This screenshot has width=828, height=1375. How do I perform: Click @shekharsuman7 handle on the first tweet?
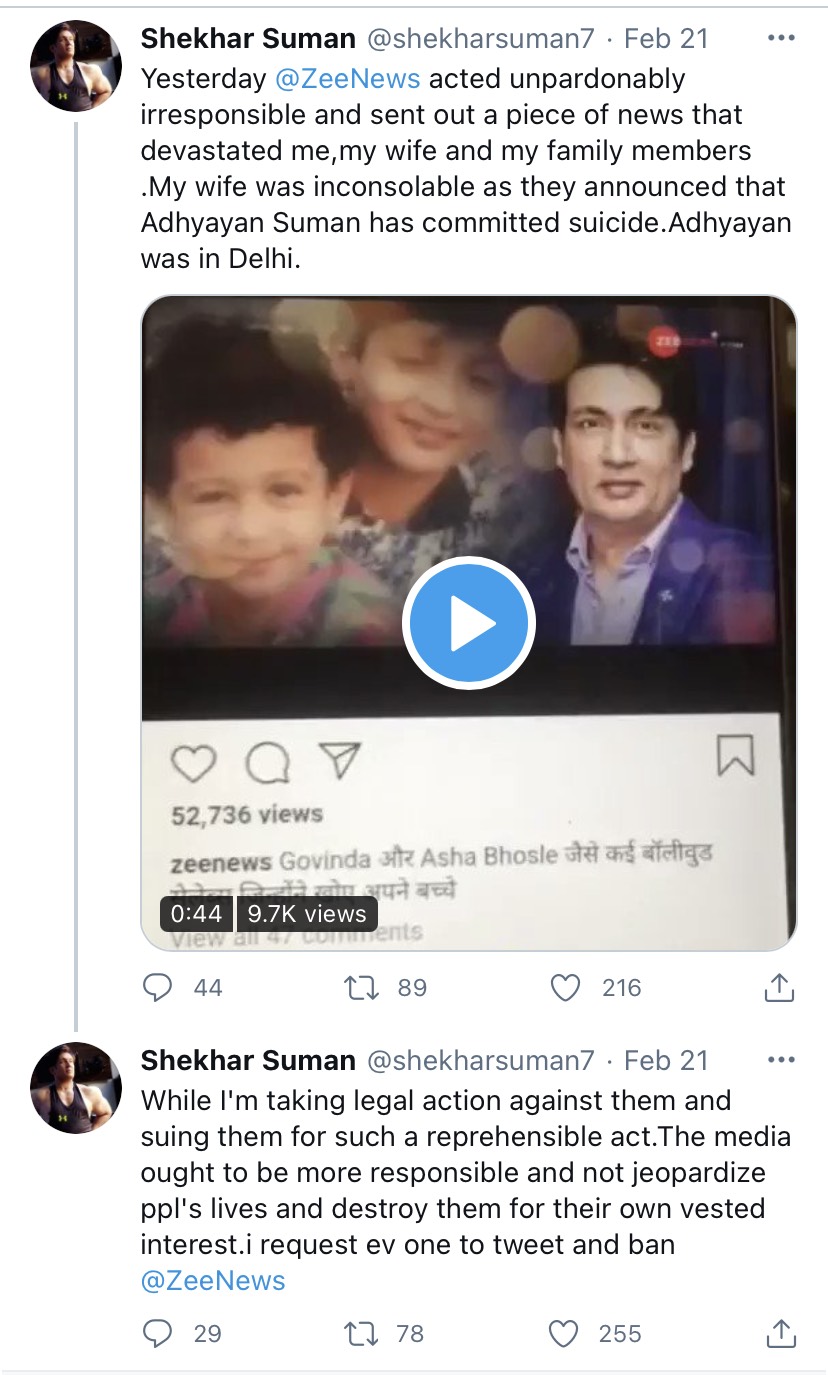(482, 38)
